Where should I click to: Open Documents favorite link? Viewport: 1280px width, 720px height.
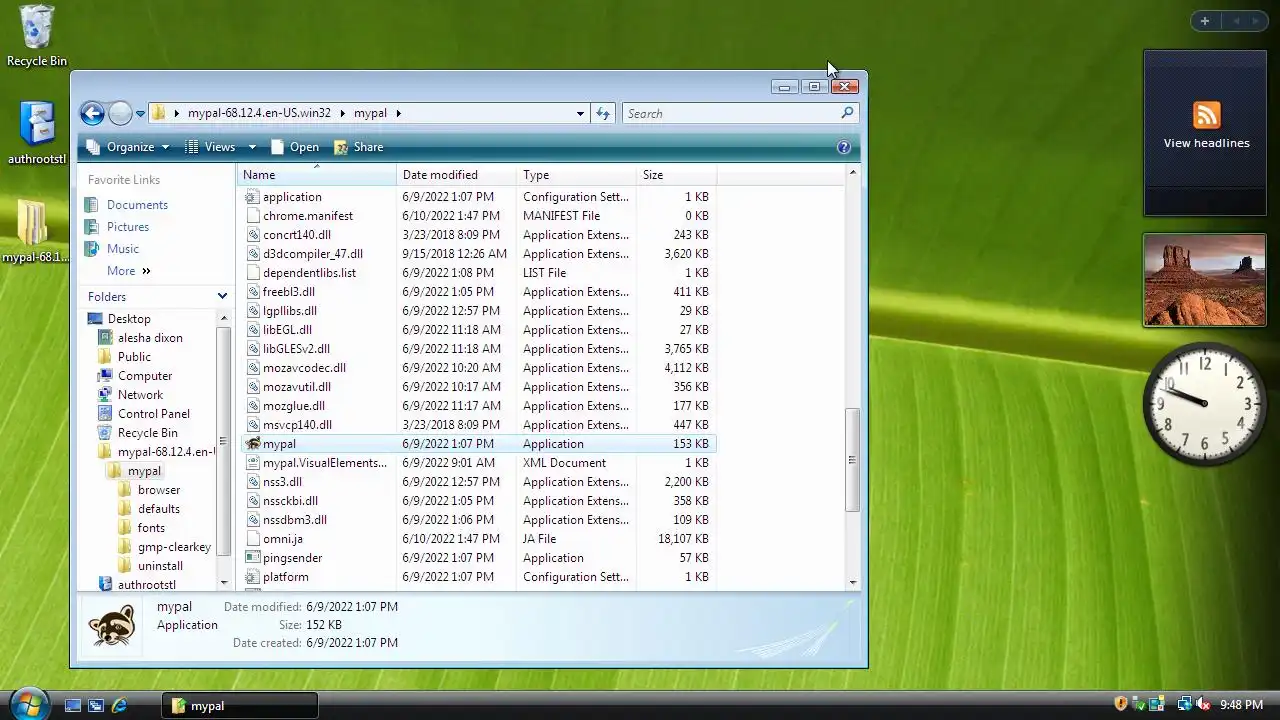click(137, 205)
